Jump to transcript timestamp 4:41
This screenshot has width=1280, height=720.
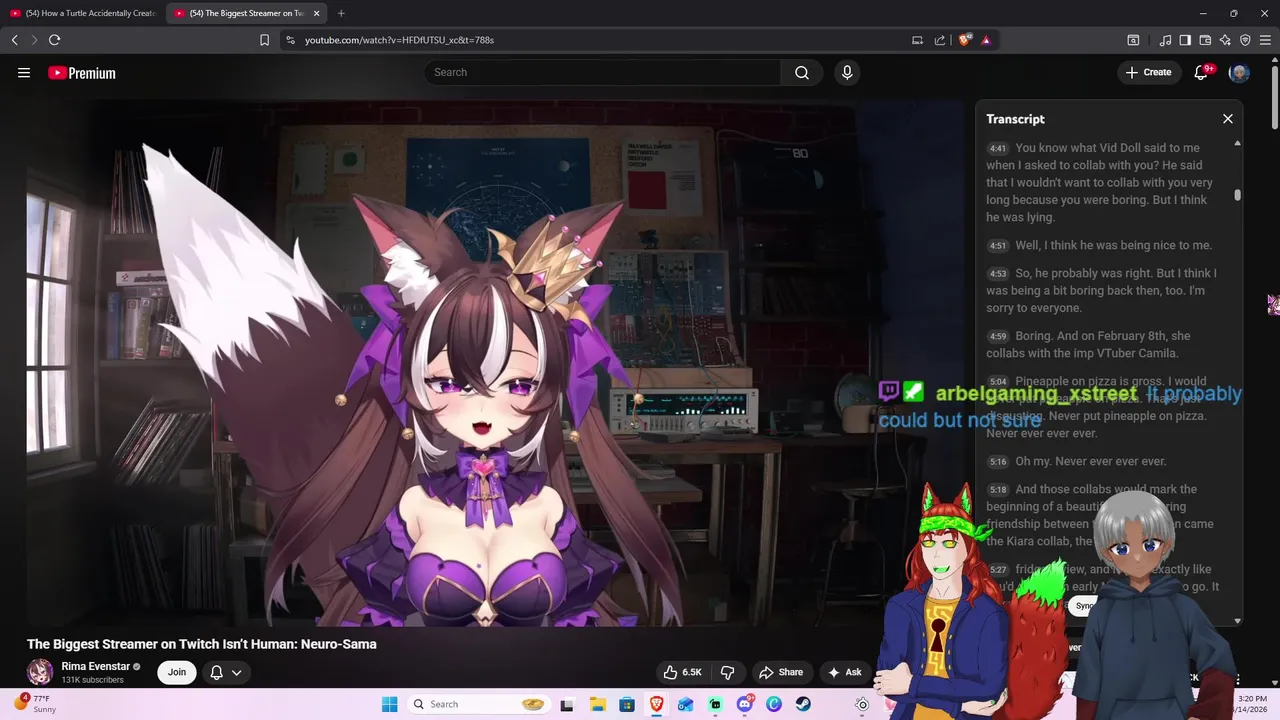click(x=998, y=148)
